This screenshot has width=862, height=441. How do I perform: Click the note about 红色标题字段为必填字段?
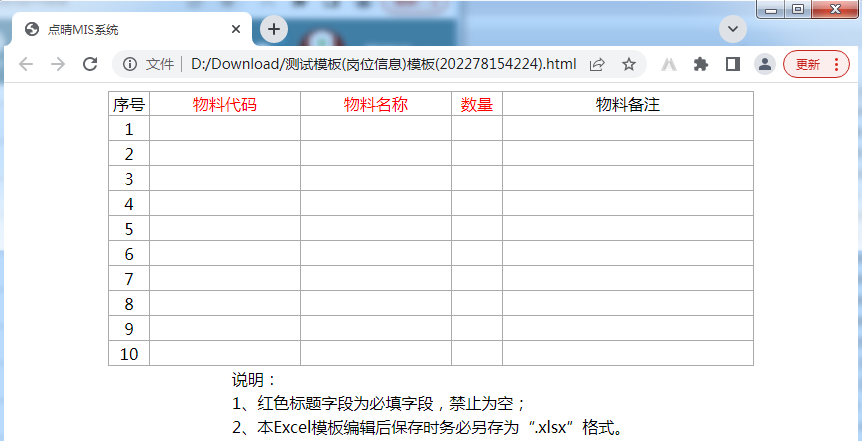[x=379, y=404]
